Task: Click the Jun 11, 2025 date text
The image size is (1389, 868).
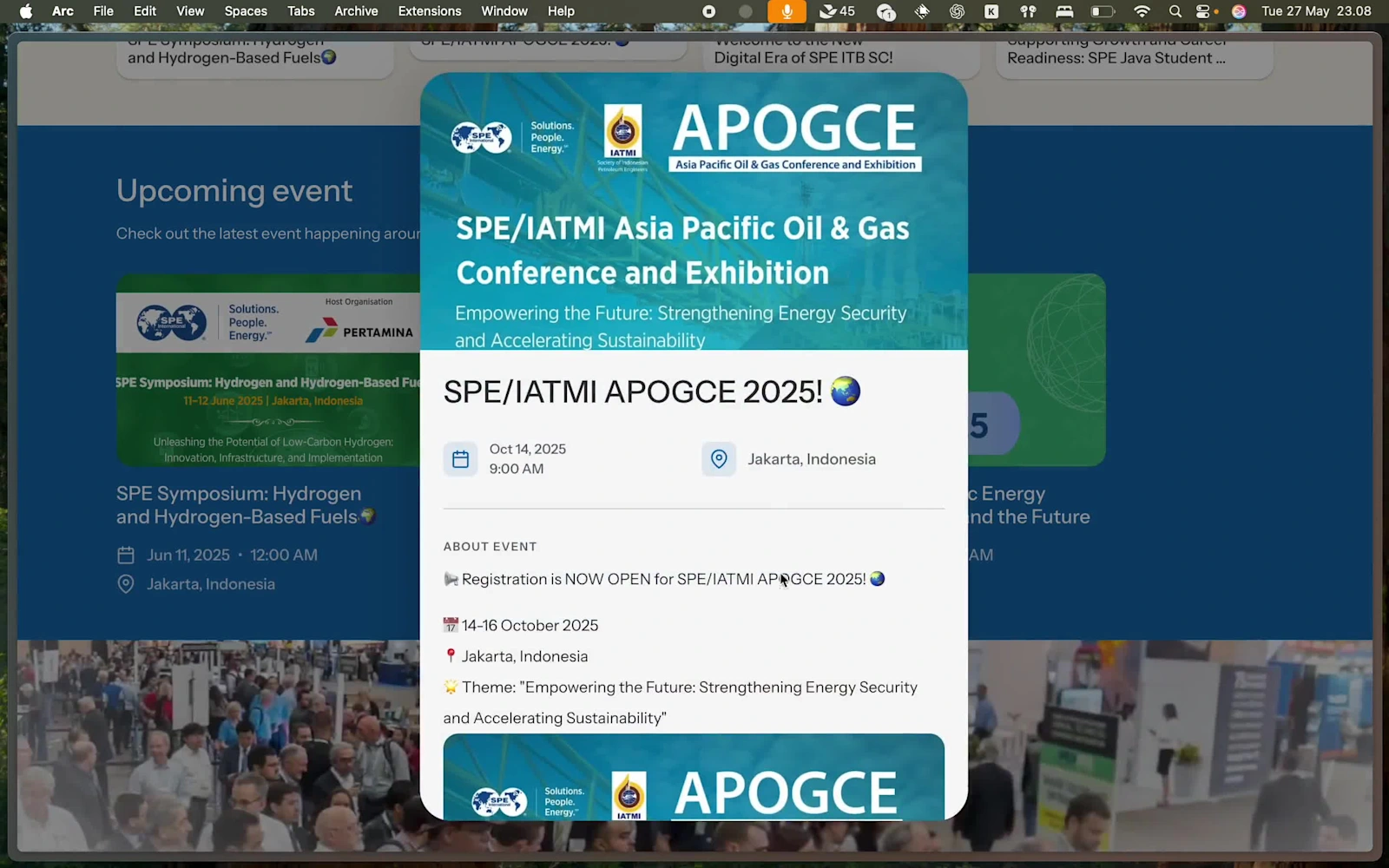Action: click(188, 556)
